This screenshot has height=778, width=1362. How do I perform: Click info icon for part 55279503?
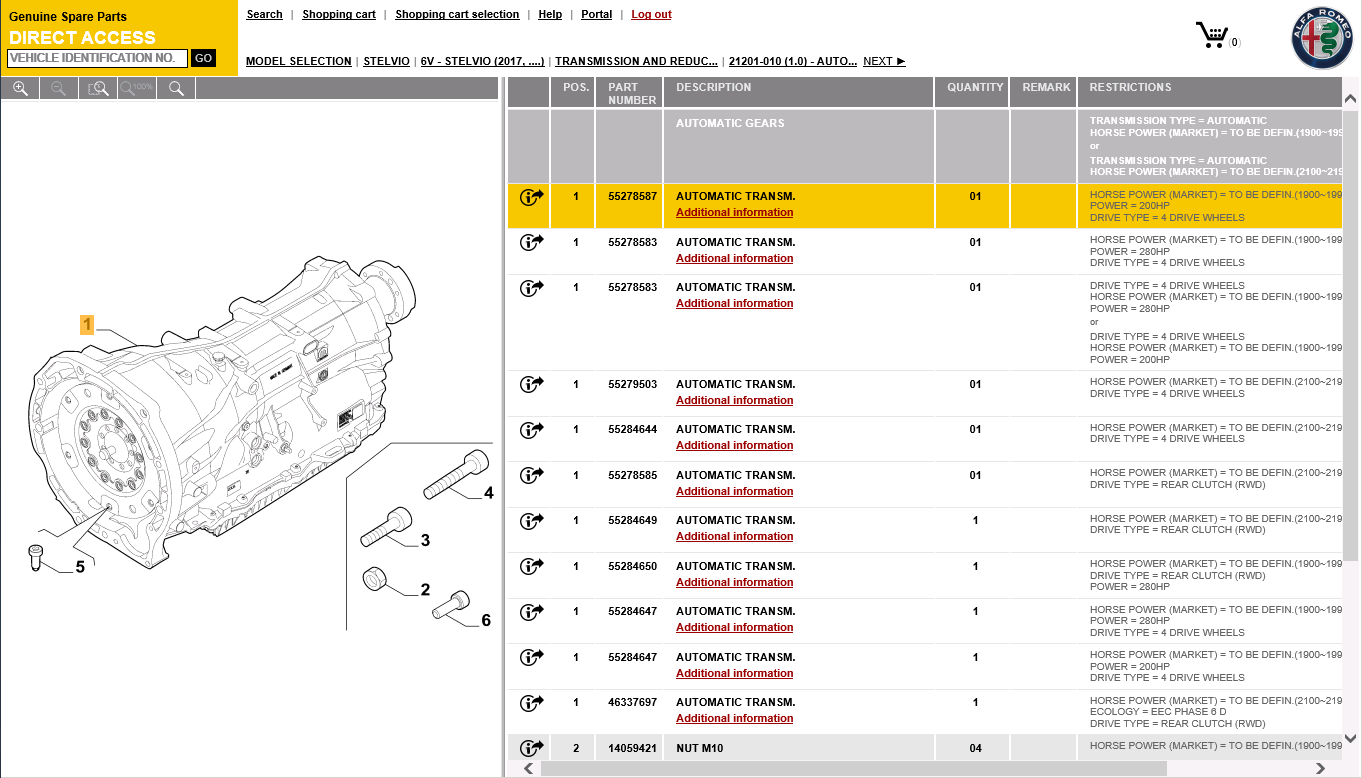point(531,384)
